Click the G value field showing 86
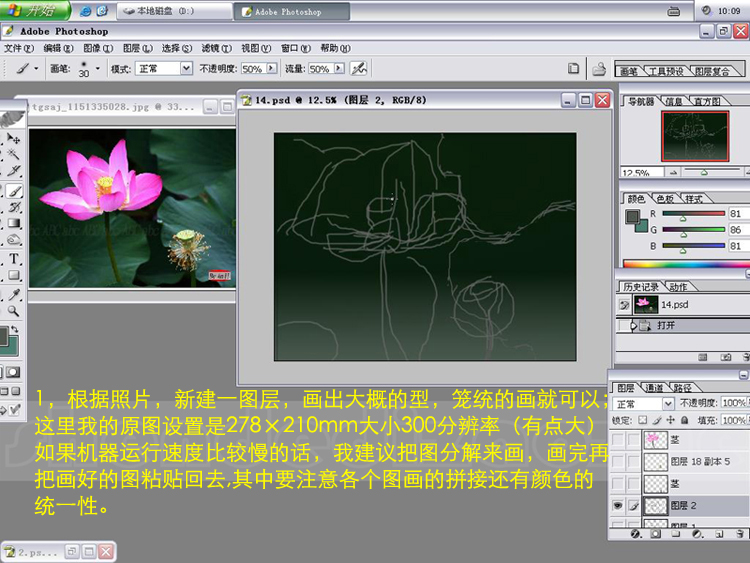This screenshot has width=750, height=563. tap(739, 230)
